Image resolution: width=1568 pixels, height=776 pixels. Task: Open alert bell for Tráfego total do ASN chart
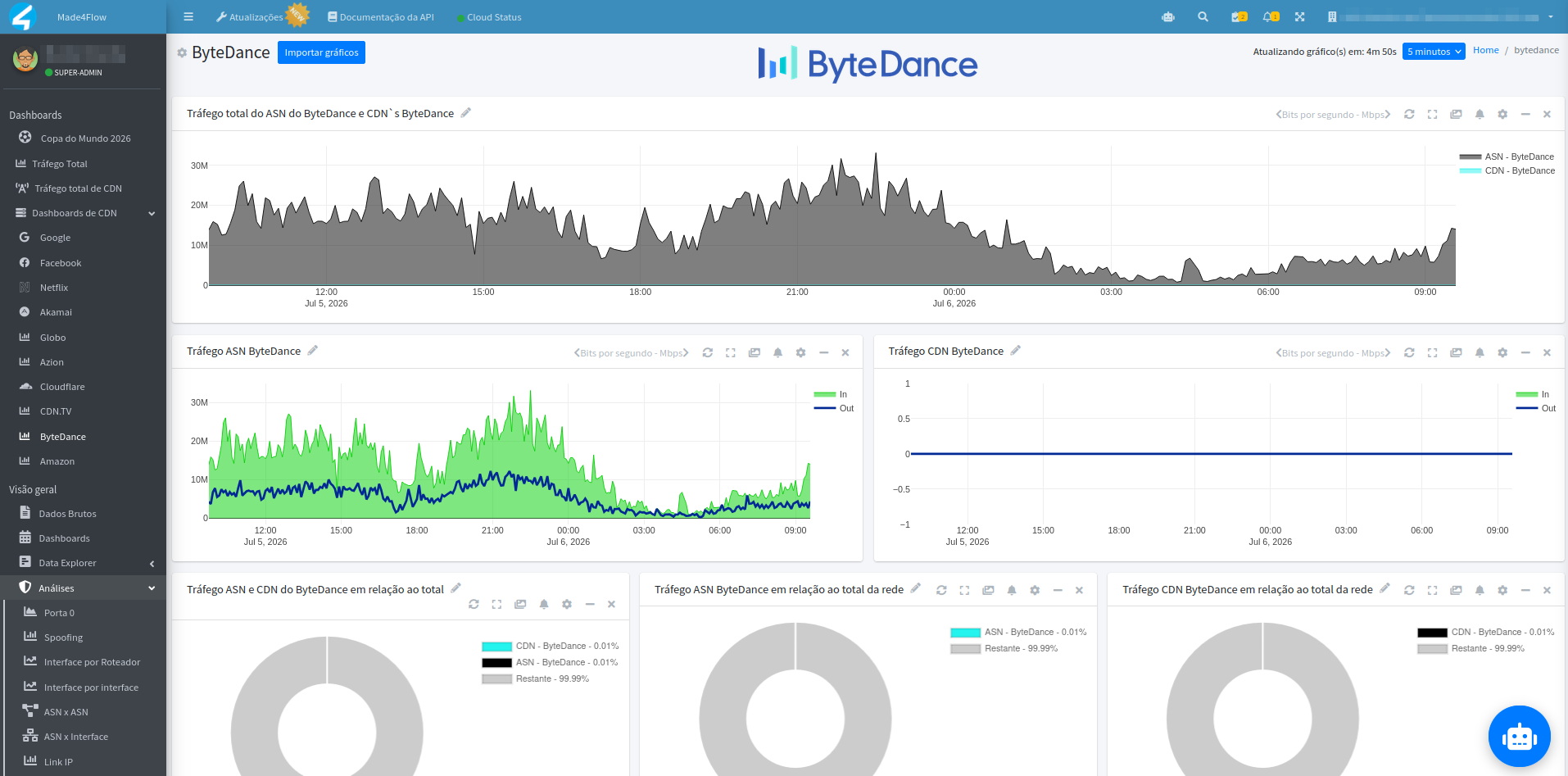click(x=1480, y=114)
